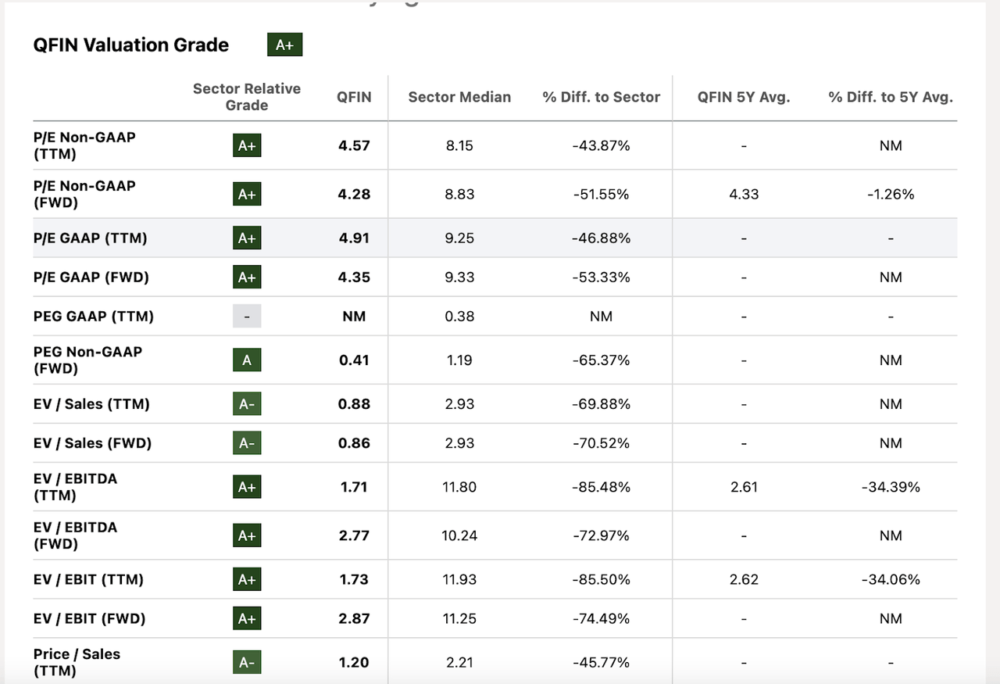Select the sector median value 8.83
The image size is (1000, 684).
tap(459, 194)
